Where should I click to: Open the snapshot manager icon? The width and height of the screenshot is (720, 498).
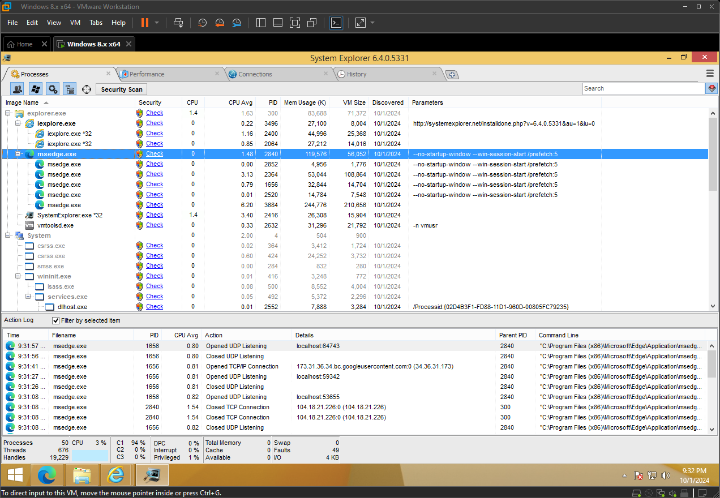click(237, 22)
